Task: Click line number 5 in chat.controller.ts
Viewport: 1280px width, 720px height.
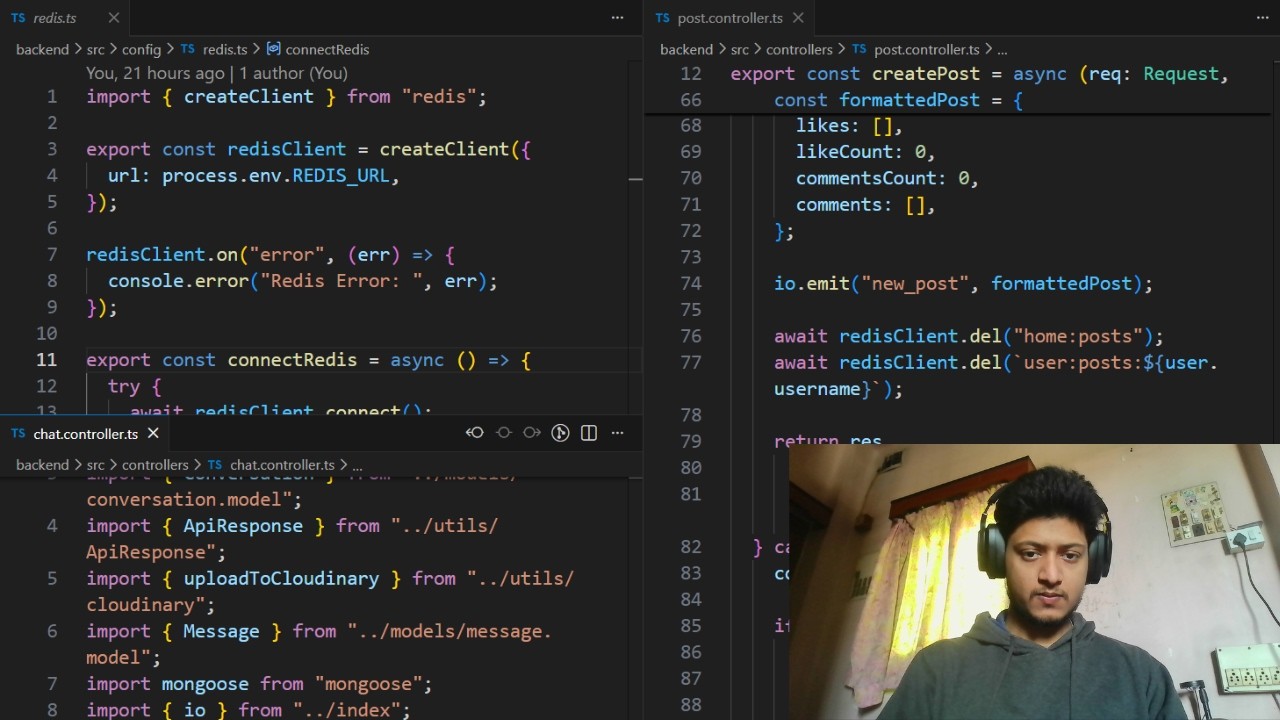Action: pyautogui.click(x=52, y=579)
